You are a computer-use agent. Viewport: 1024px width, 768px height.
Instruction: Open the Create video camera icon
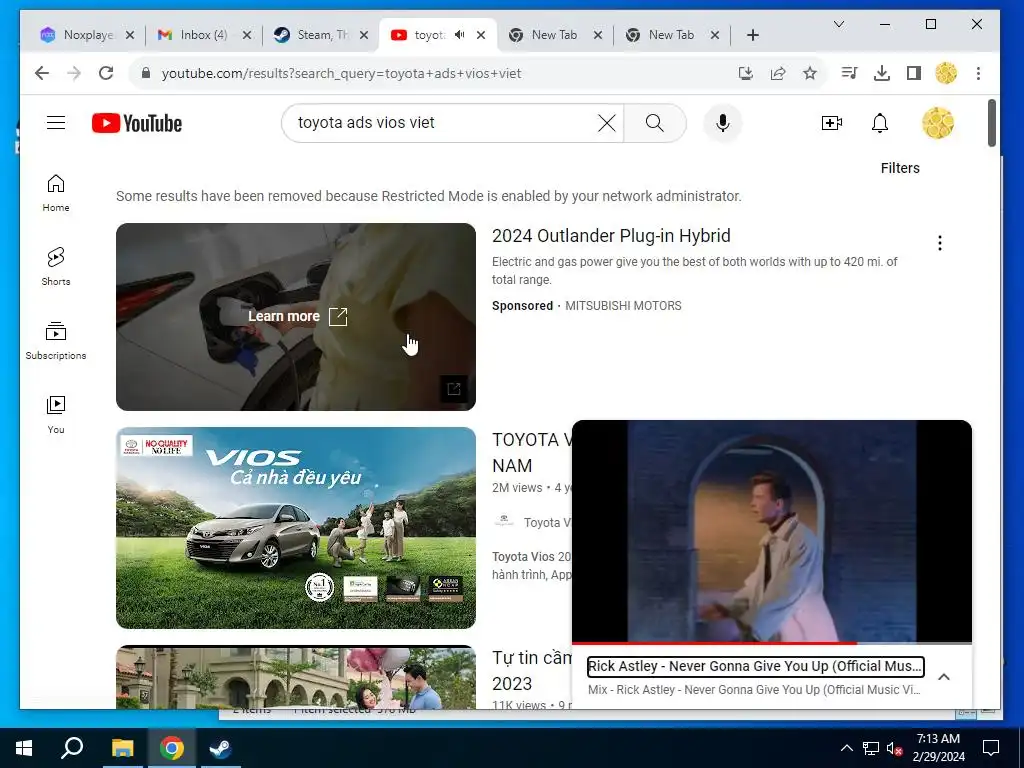click(831, 123)
